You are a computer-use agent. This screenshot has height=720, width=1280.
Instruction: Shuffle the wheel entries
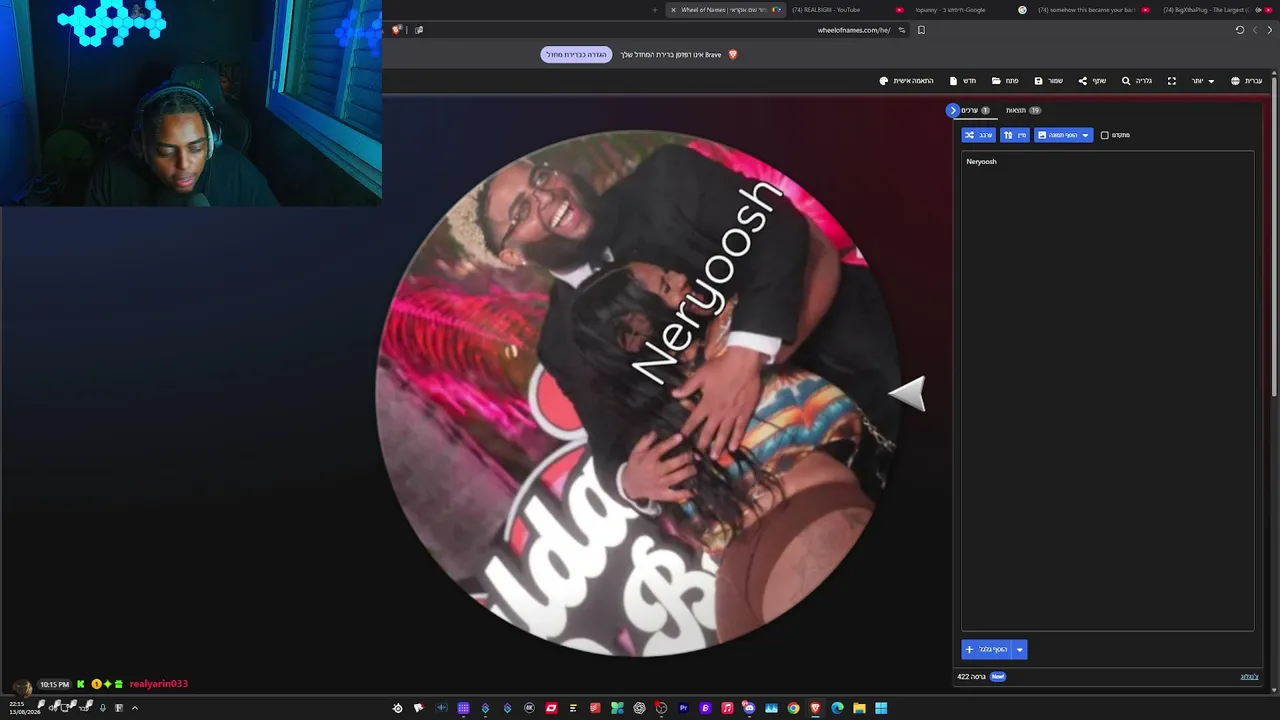[979, 135]
